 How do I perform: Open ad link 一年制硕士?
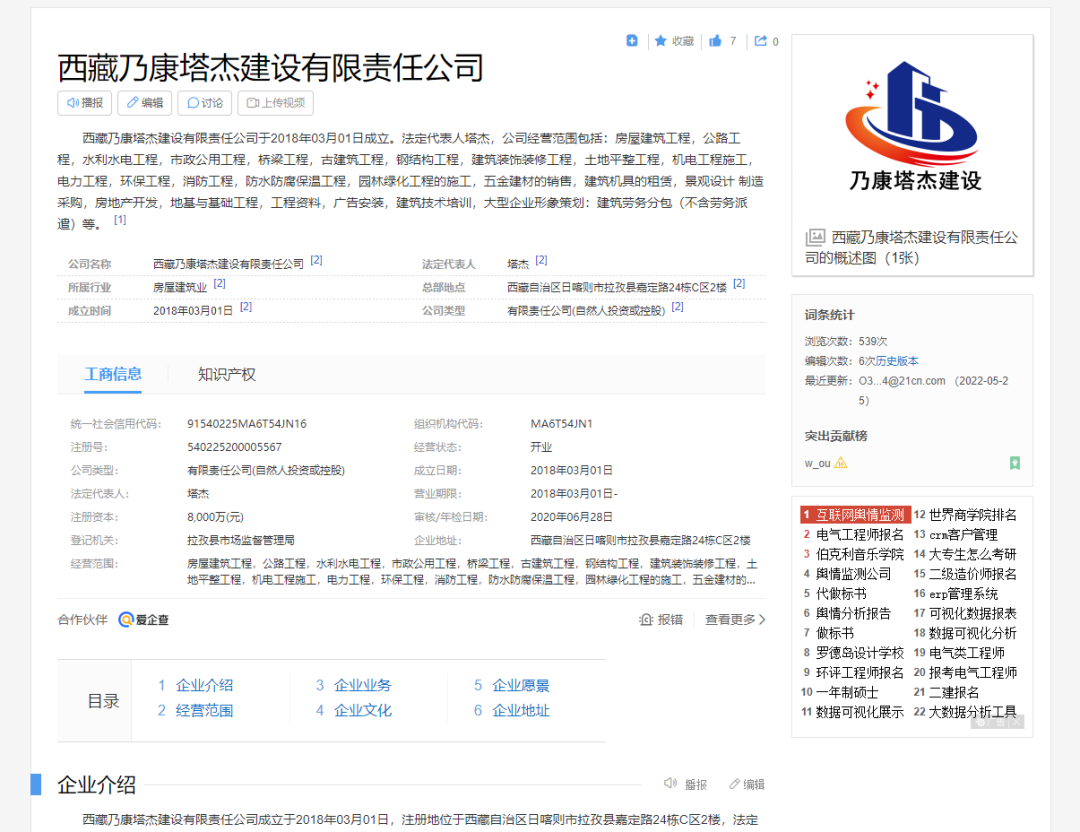[x=847, y=692]
